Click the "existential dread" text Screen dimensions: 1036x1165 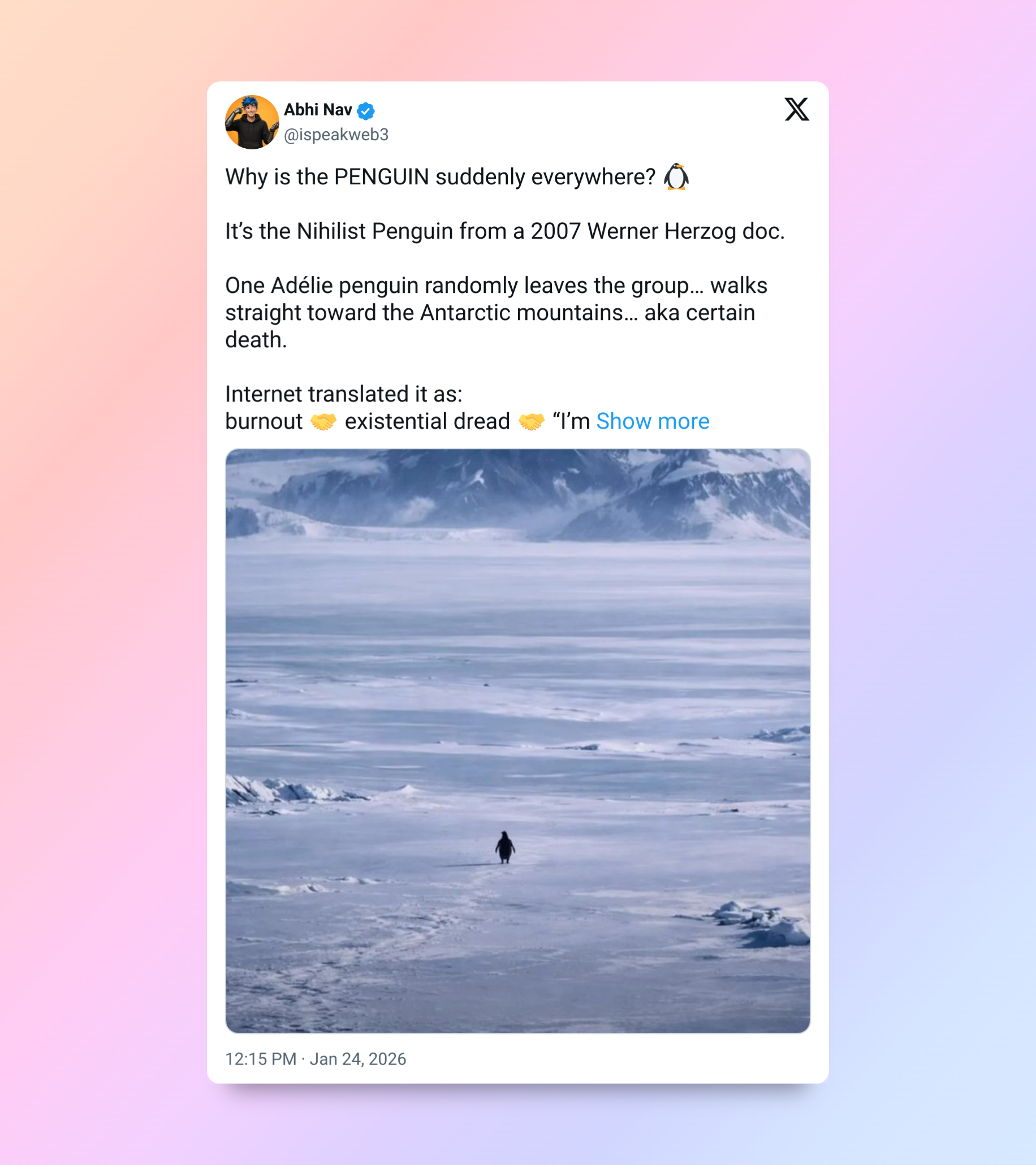coord(428,421)
